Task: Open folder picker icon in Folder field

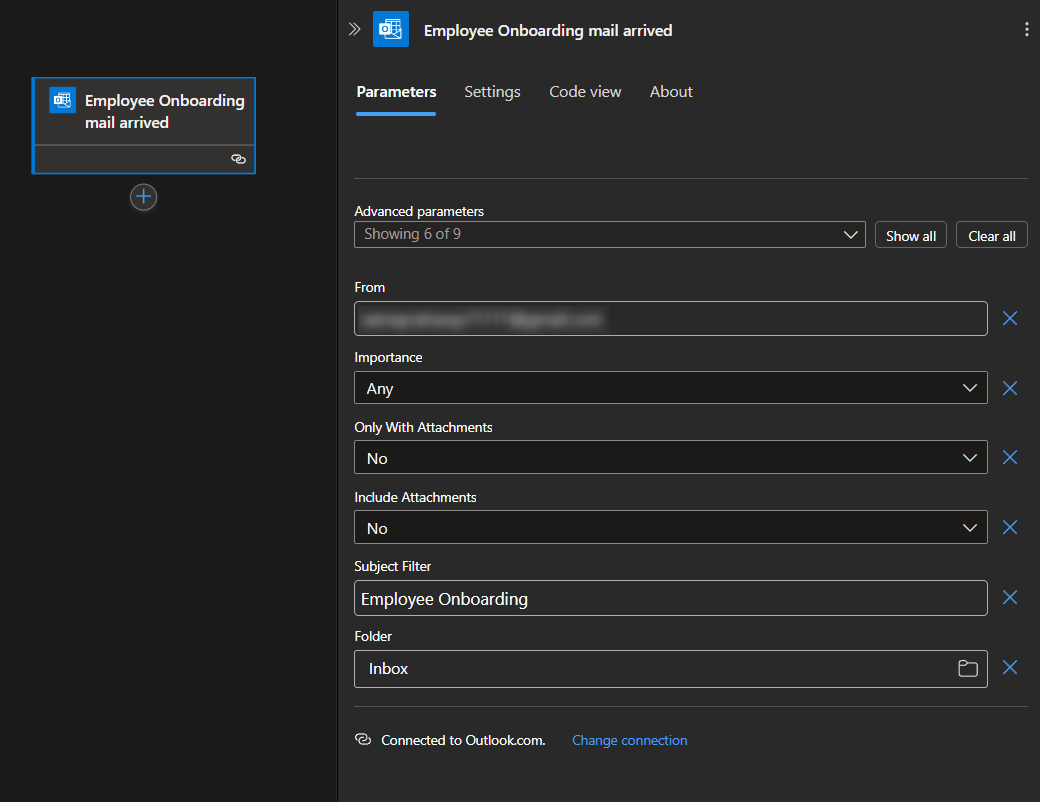Action: 967,669
